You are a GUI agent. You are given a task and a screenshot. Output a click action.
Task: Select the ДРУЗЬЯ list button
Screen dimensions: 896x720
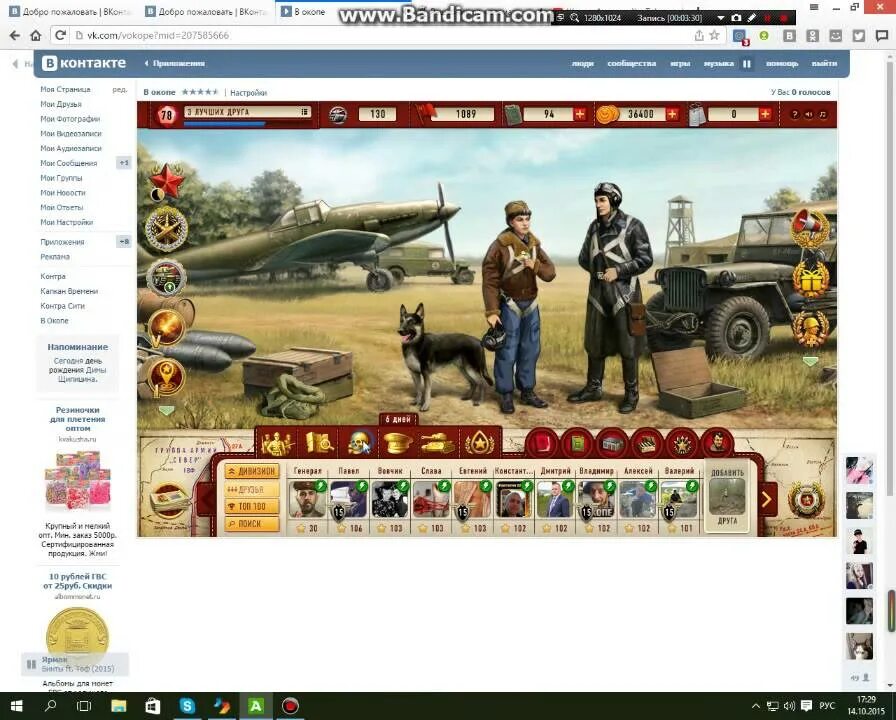[252, 490]
